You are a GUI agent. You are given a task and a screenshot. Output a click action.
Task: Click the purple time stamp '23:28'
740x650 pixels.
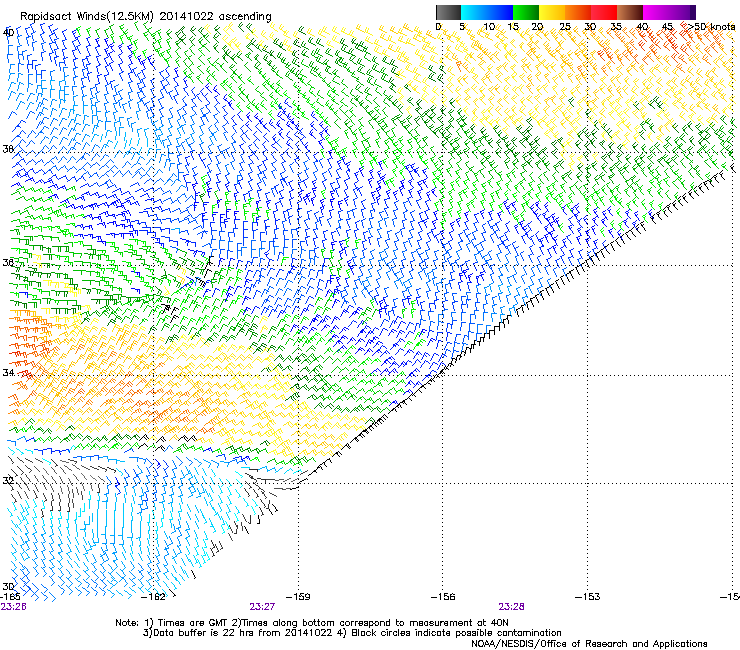512,607
